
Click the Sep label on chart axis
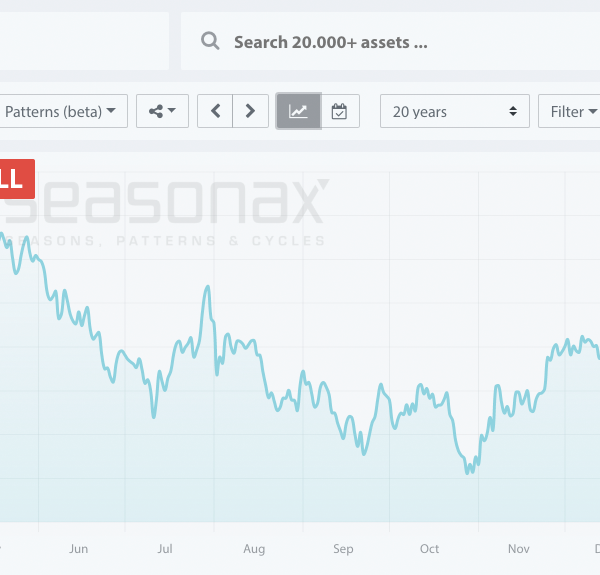343,549
